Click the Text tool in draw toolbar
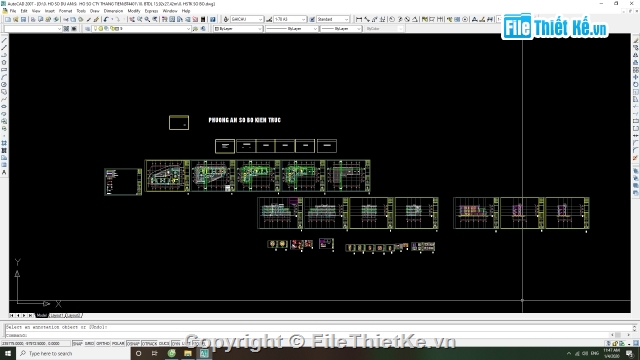 (4, 173)
